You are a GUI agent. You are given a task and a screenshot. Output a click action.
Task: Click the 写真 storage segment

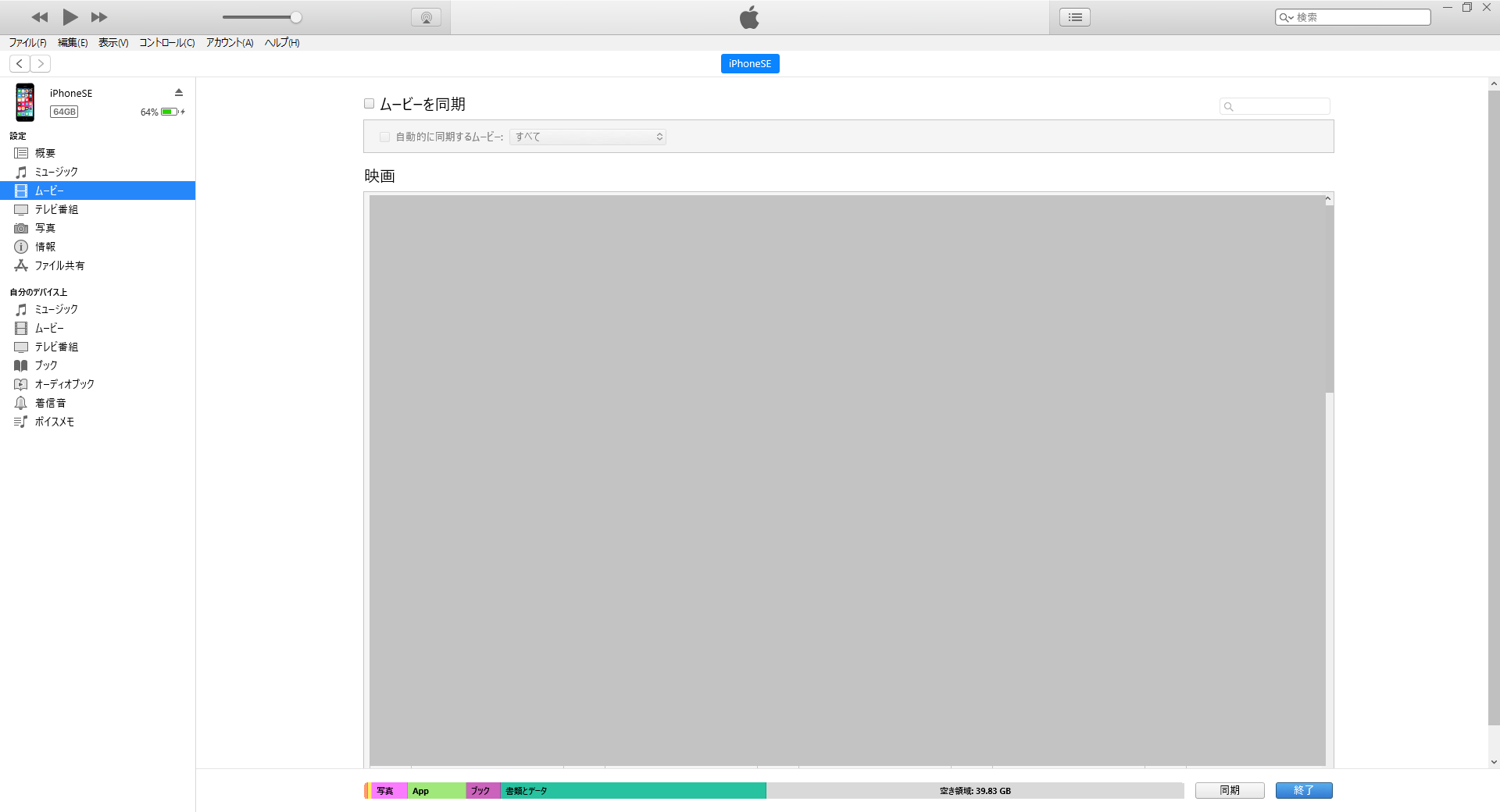[x=388, y=791]
